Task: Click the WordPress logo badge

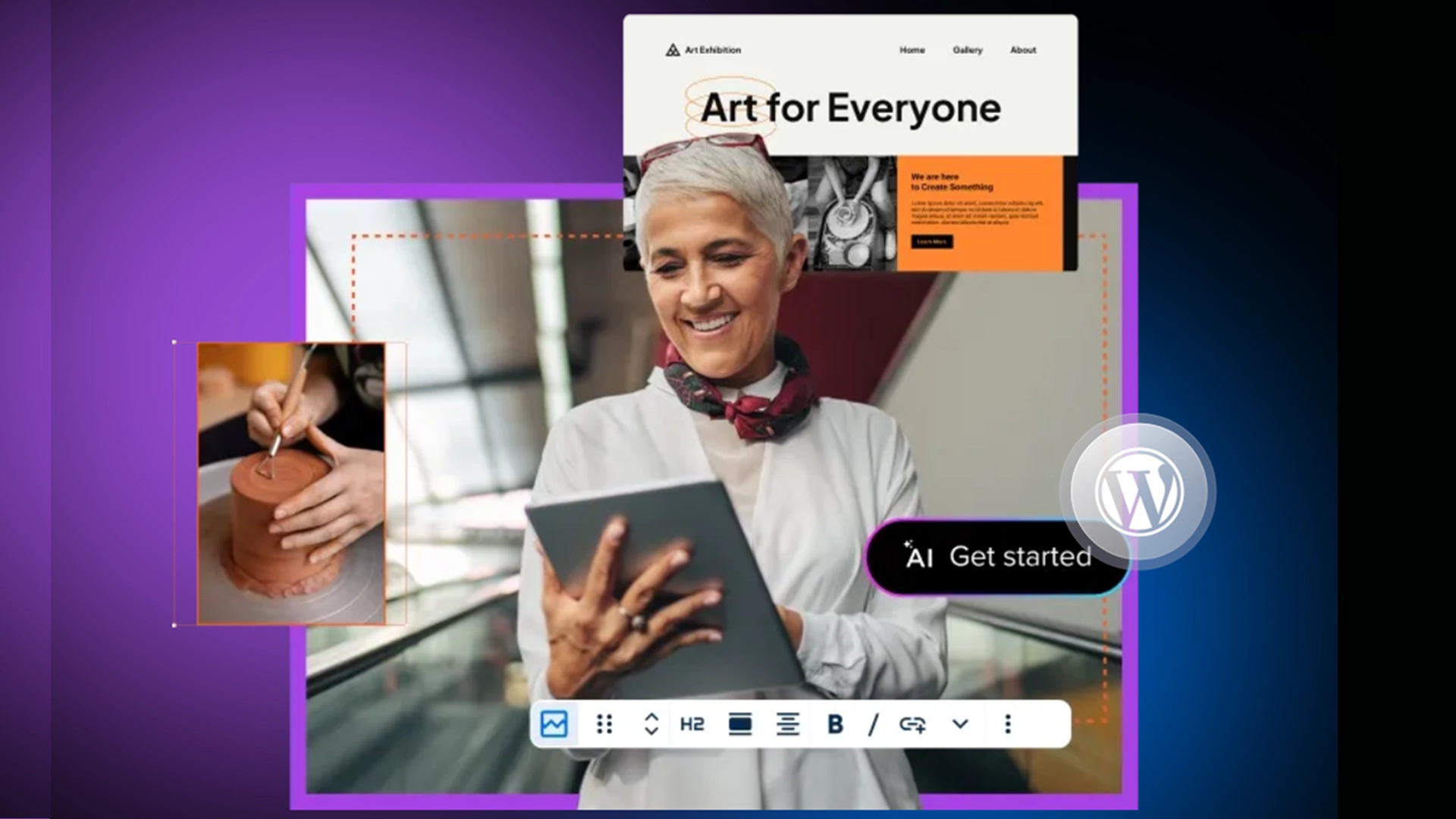Action: 1138,491
